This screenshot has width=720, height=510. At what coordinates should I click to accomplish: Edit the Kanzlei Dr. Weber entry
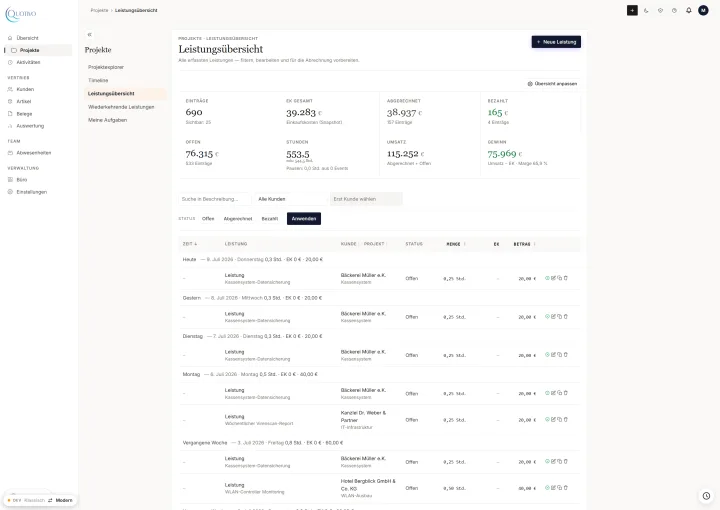(553, 419)
